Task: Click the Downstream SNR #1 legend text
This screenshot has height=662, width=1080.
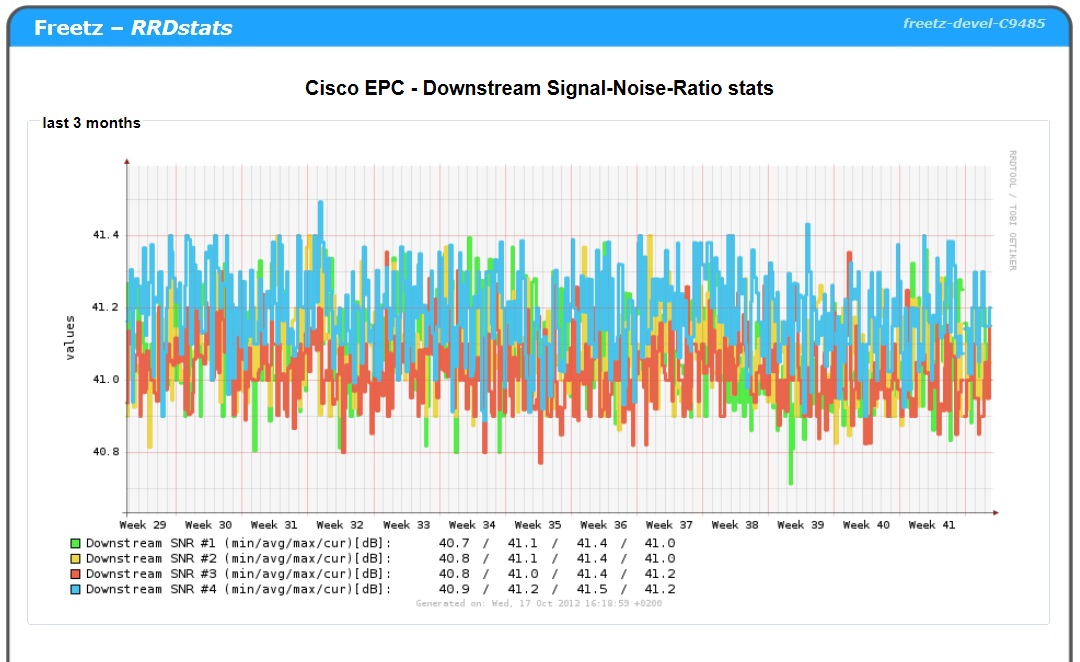Action: (x=238, y=543)
